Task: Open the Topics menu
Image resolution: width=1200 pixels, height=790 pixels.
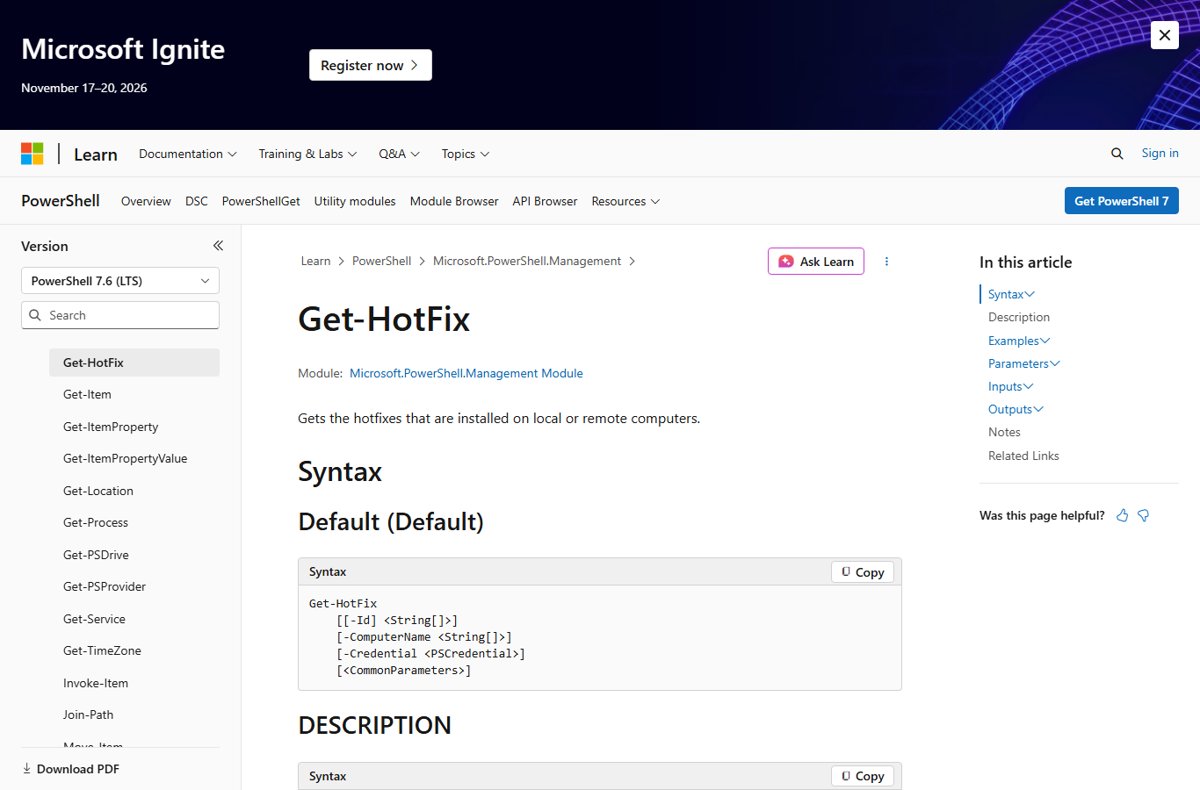Action: 465,154
